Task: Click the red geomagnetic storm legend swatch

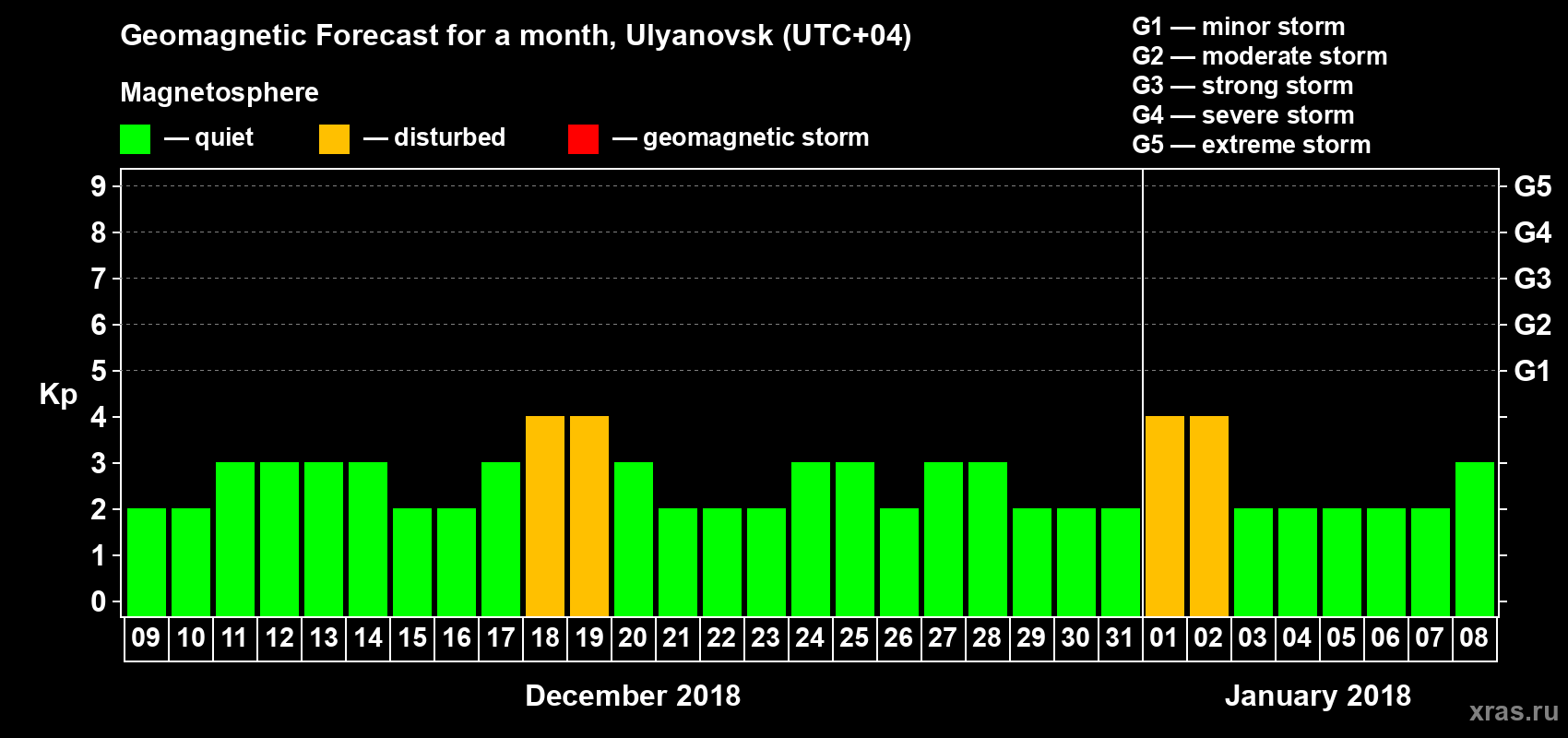Action: click(584, 139)
